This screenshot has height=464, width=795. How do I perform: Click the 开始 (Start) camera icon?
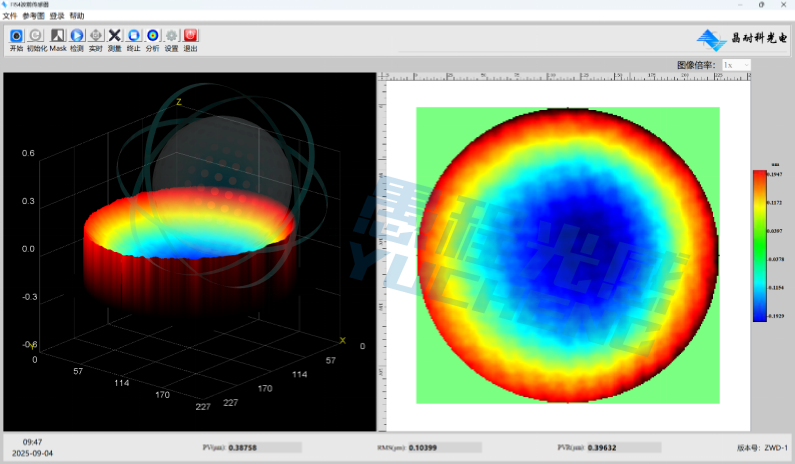tap(16, 35)
